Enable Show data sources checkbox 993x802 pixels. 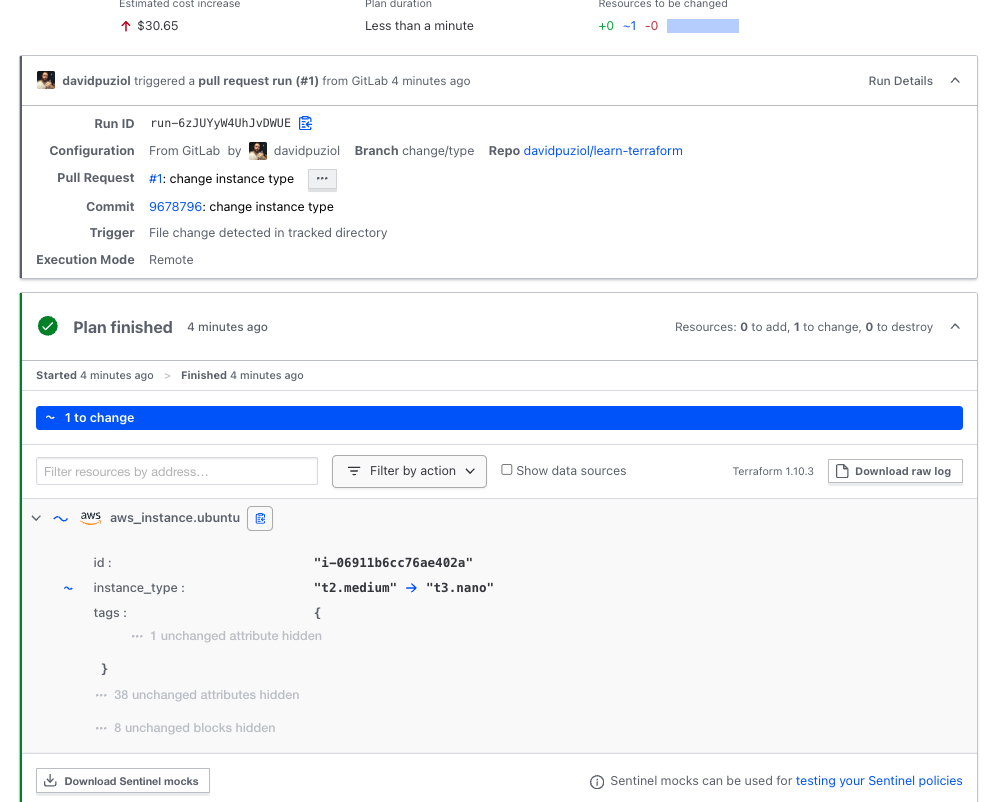[x=507, y=470]
